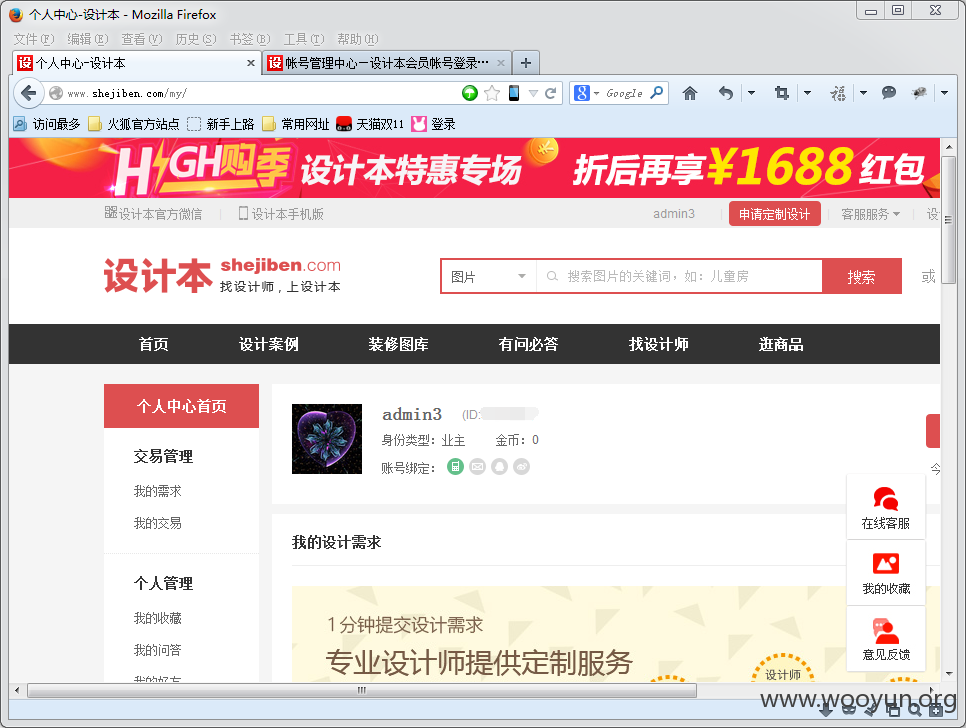Click the QQ account binding icon
The width and height of the screenshot is (966, 728).
tap(500, 467)
